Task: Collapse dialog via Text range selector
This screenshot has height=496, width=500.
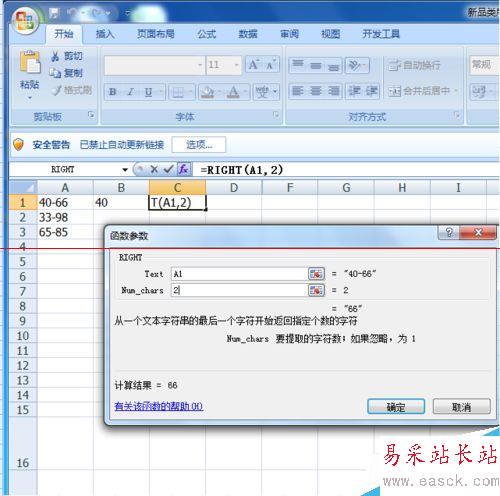Action: [316, 274]
